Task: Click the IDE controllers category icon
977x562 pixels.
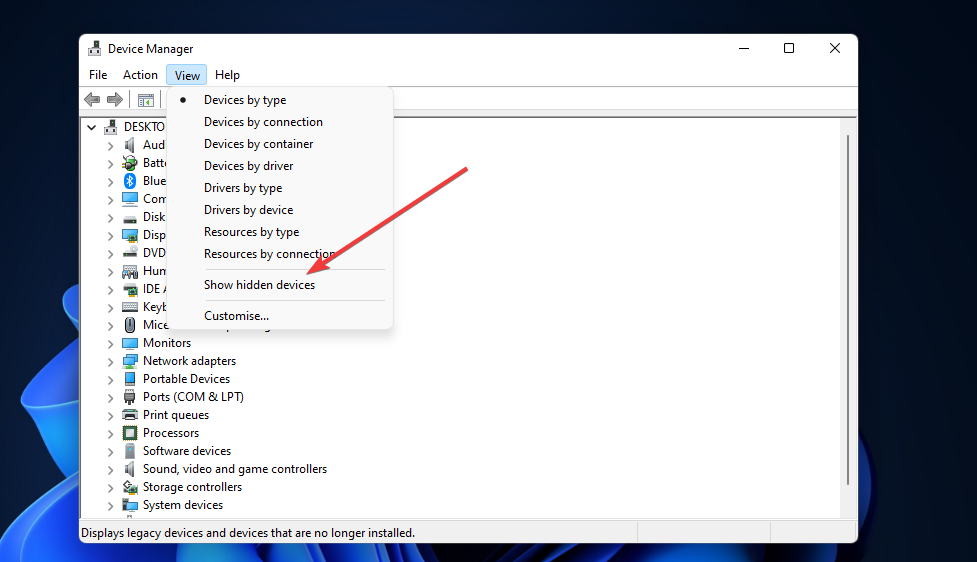Action: tap(130, 289)
